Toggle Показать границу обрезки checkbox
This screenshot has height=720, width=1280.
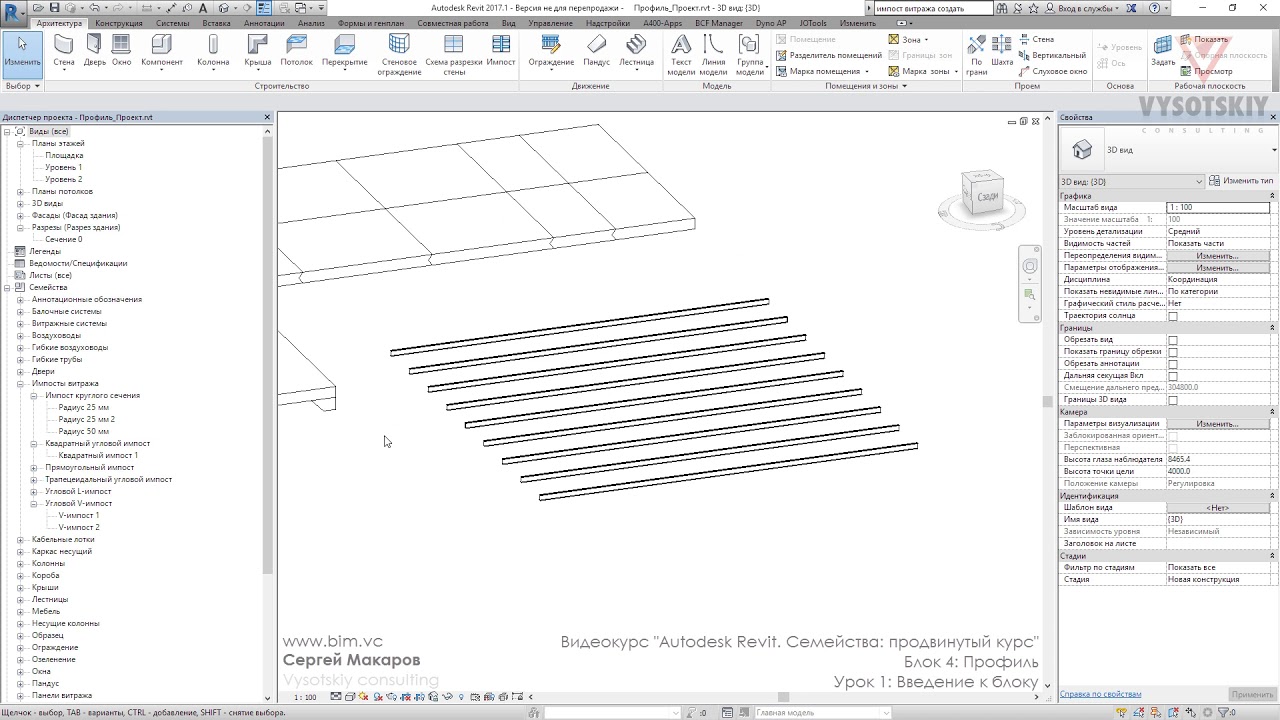1173,352
